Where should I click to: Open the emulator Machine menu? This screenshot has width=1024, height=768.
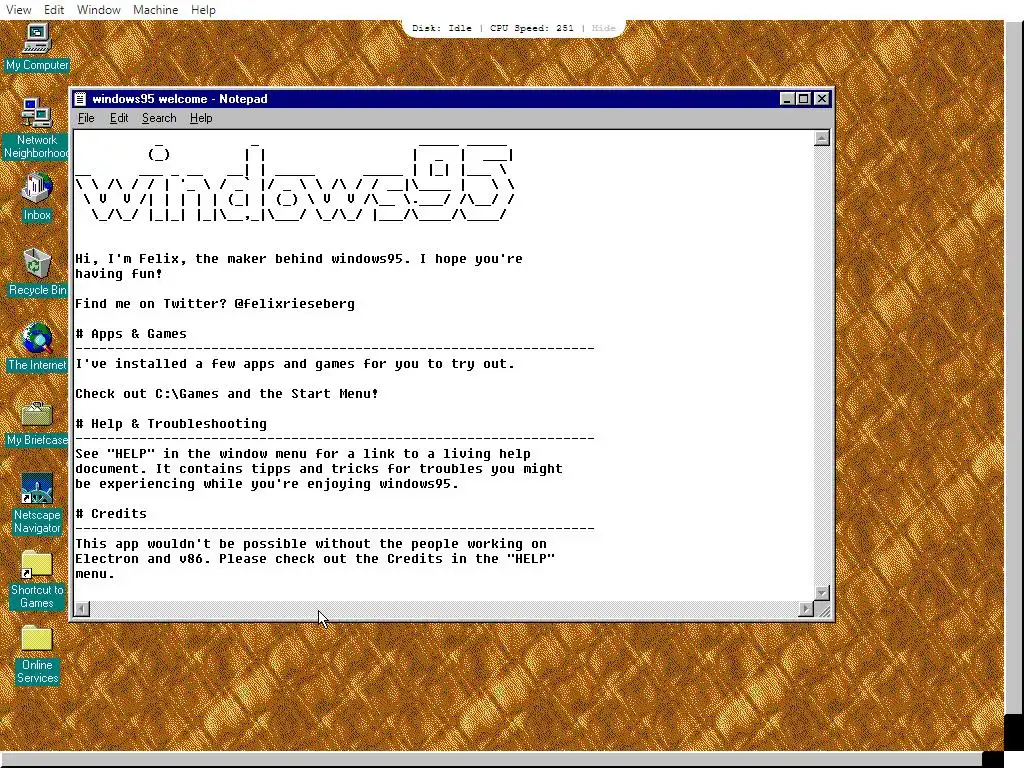[155, 10]
